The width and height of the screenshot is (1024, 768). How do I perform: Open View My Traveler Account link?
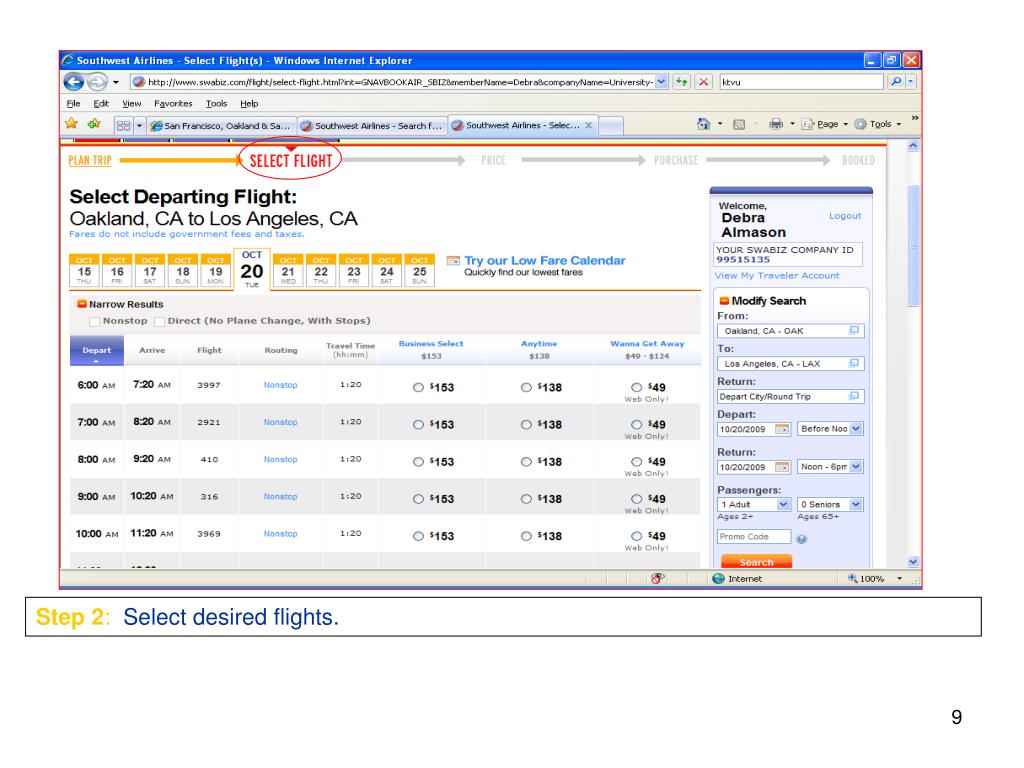777,276
